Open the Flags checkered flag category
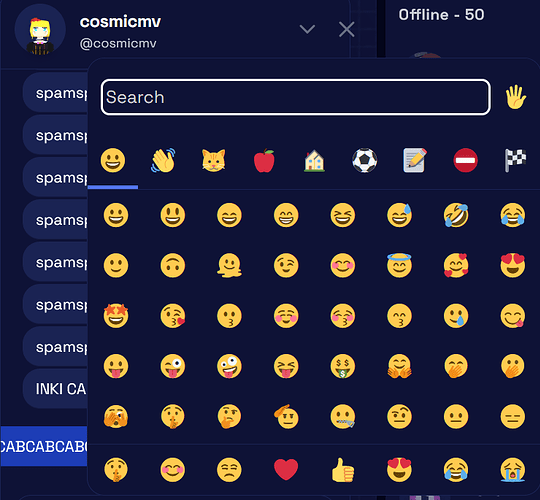Image resolution: width=540 pixels, height=500 pixels. (x=515, y=160)
